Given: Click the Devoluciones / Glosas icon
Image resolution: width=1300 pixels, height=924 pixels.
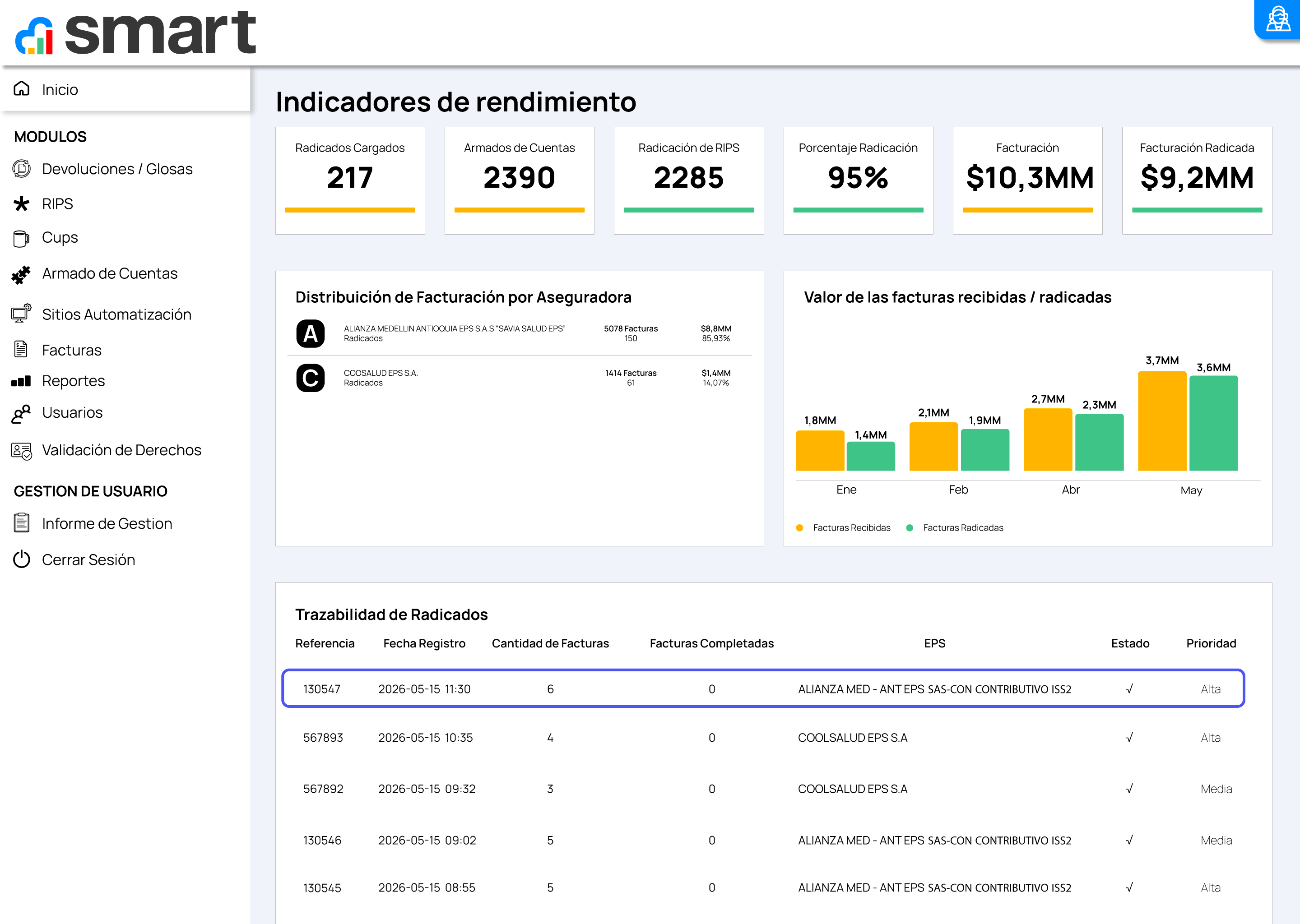Looking at the screenshot, I should [x=22, y=169].
